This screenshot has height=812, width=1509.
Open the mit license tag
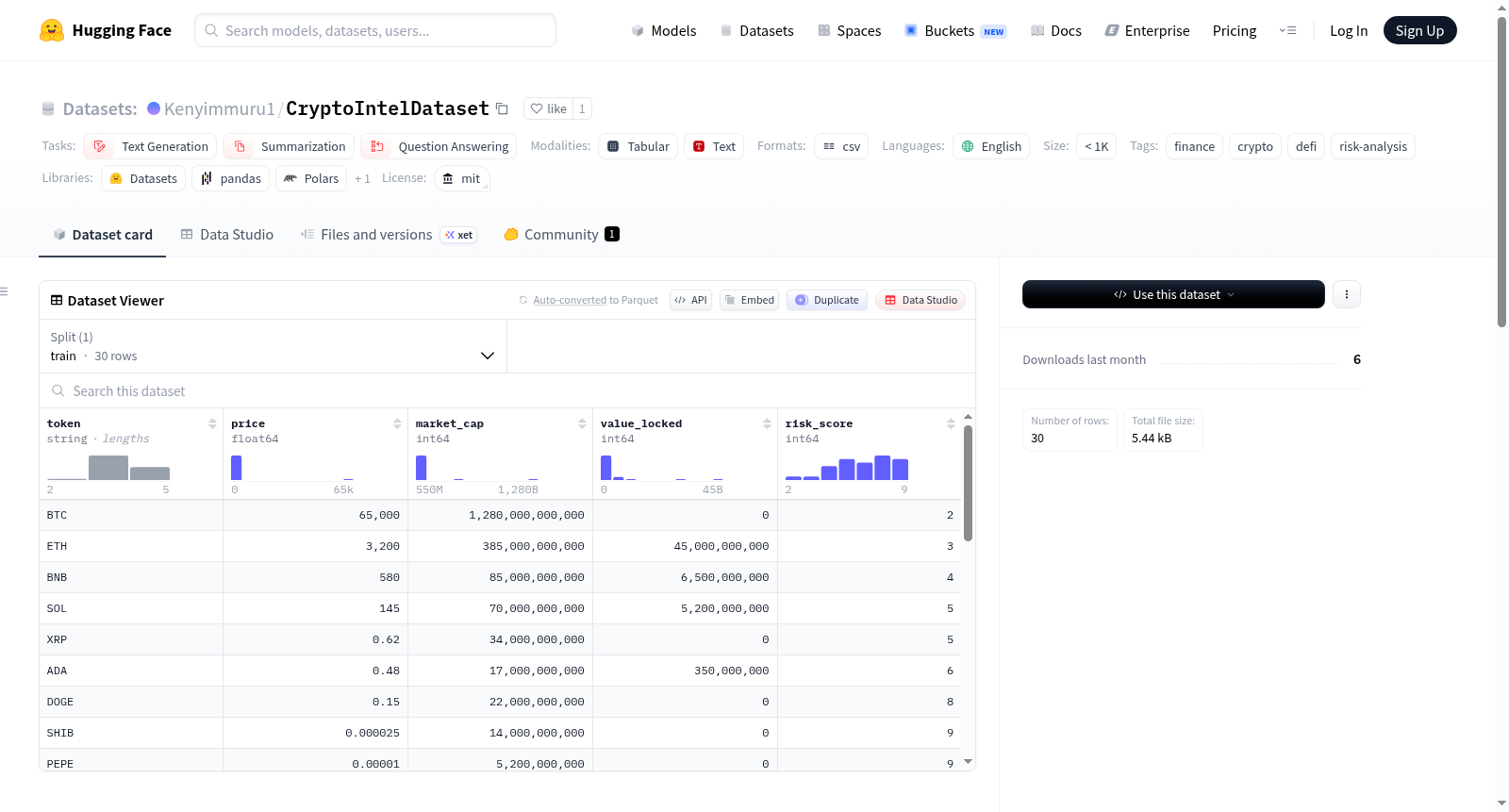(462, 178)
